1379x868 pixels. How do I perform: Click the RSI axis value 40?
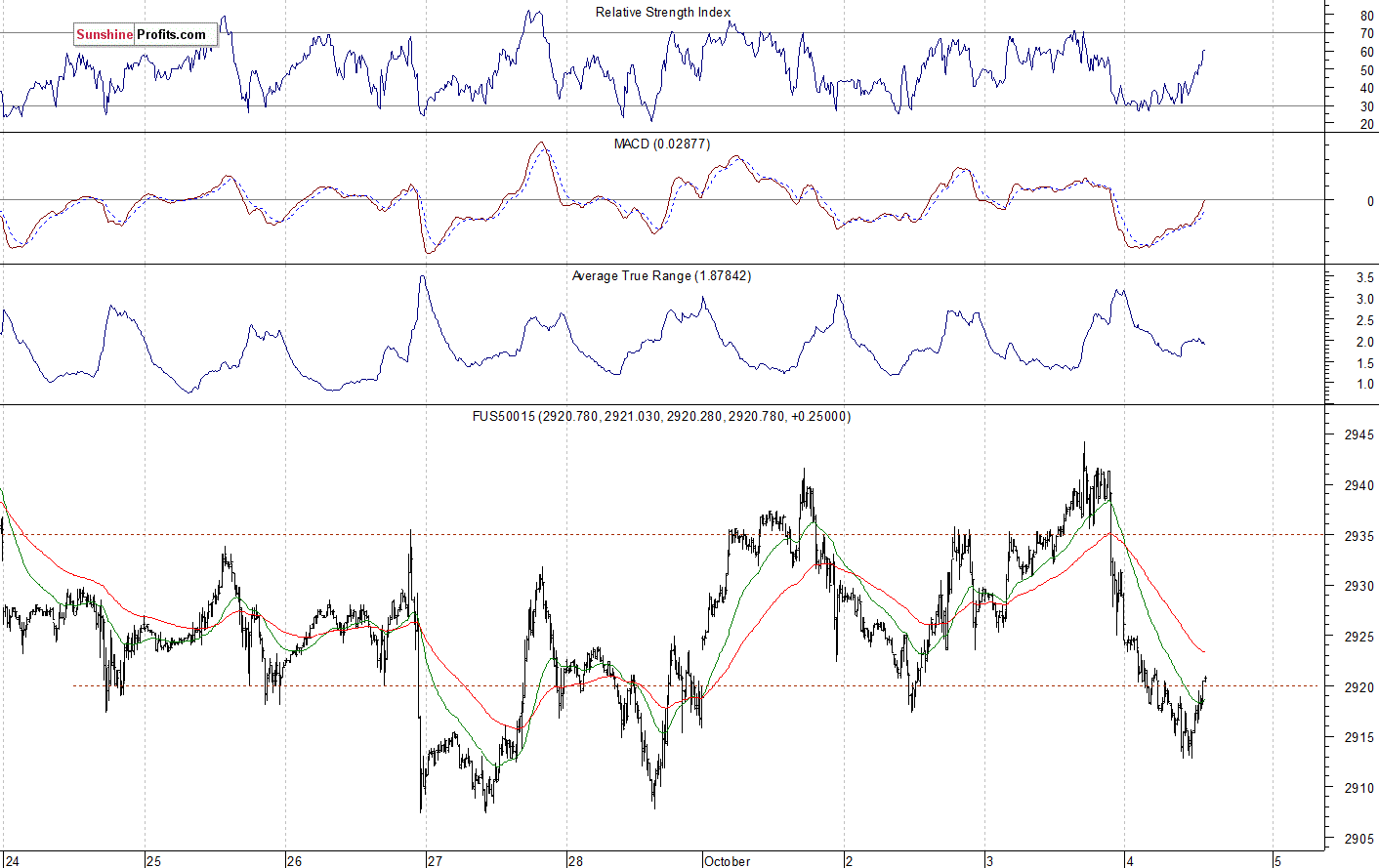click(1366, 89)
